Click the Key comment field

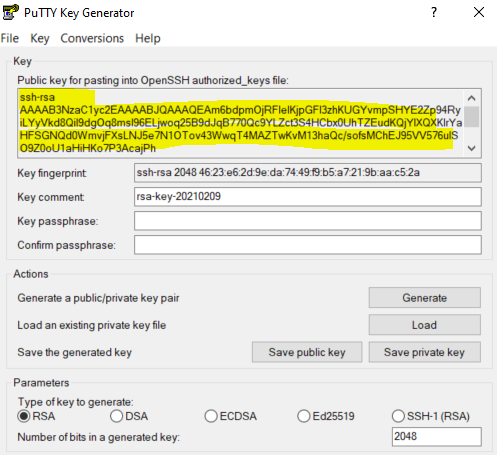pyautogui.click(x=308, y=197)
